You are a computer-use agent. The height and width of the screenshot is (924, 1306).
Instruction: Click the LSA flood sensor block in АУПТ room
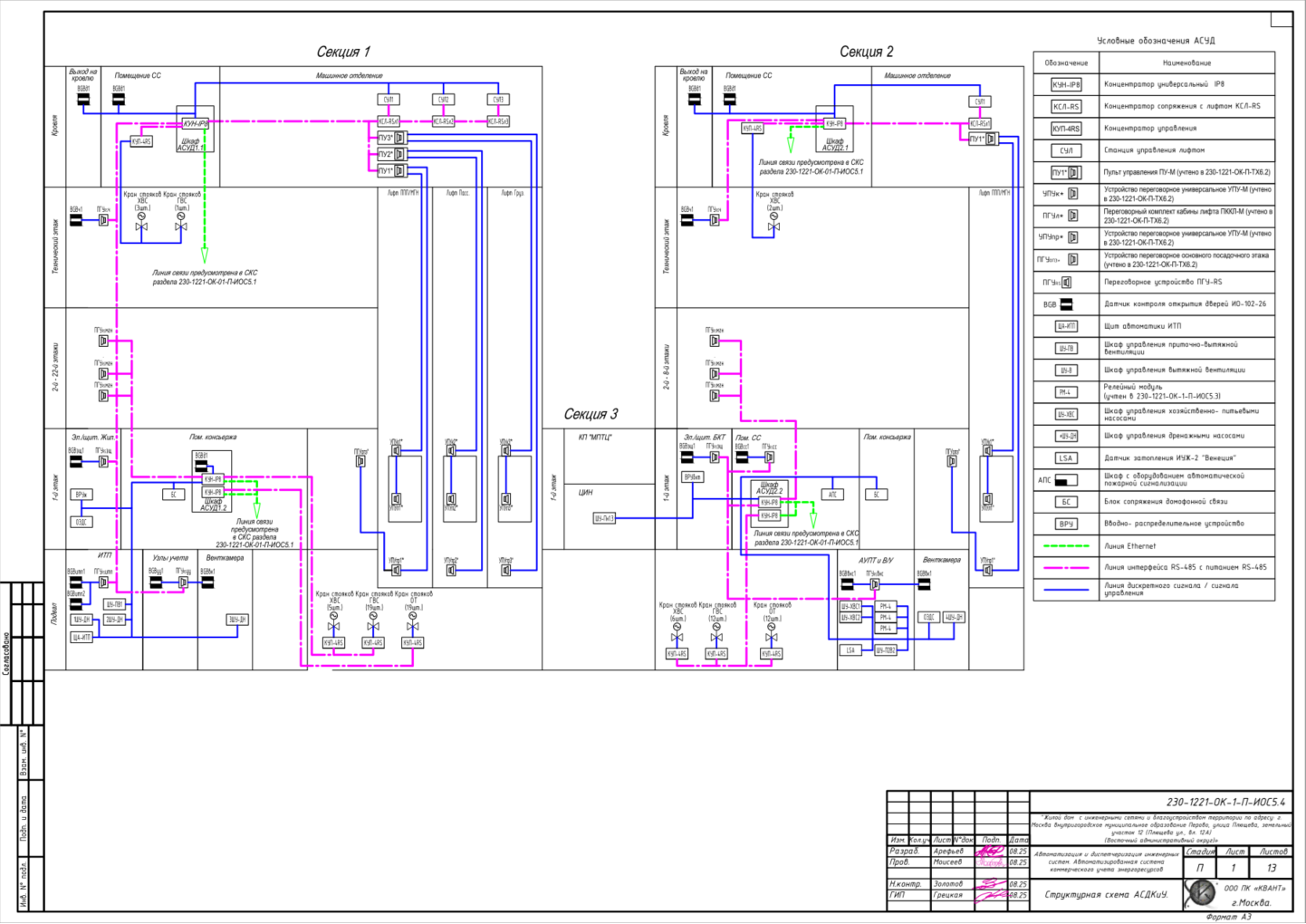[x=850, y=650]
